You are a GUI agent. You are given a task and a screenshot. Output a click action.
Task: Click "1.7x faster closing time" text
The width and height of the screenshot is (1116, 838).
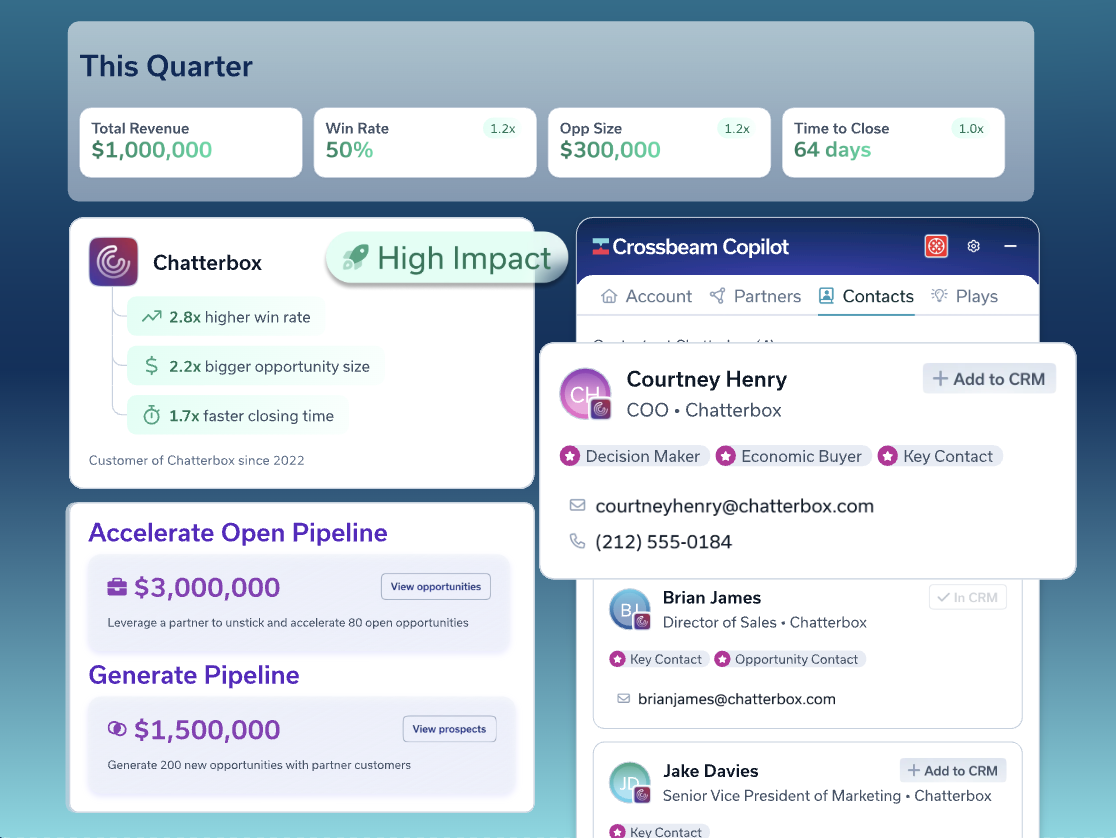pyautogui.click(x=251, y=416)
